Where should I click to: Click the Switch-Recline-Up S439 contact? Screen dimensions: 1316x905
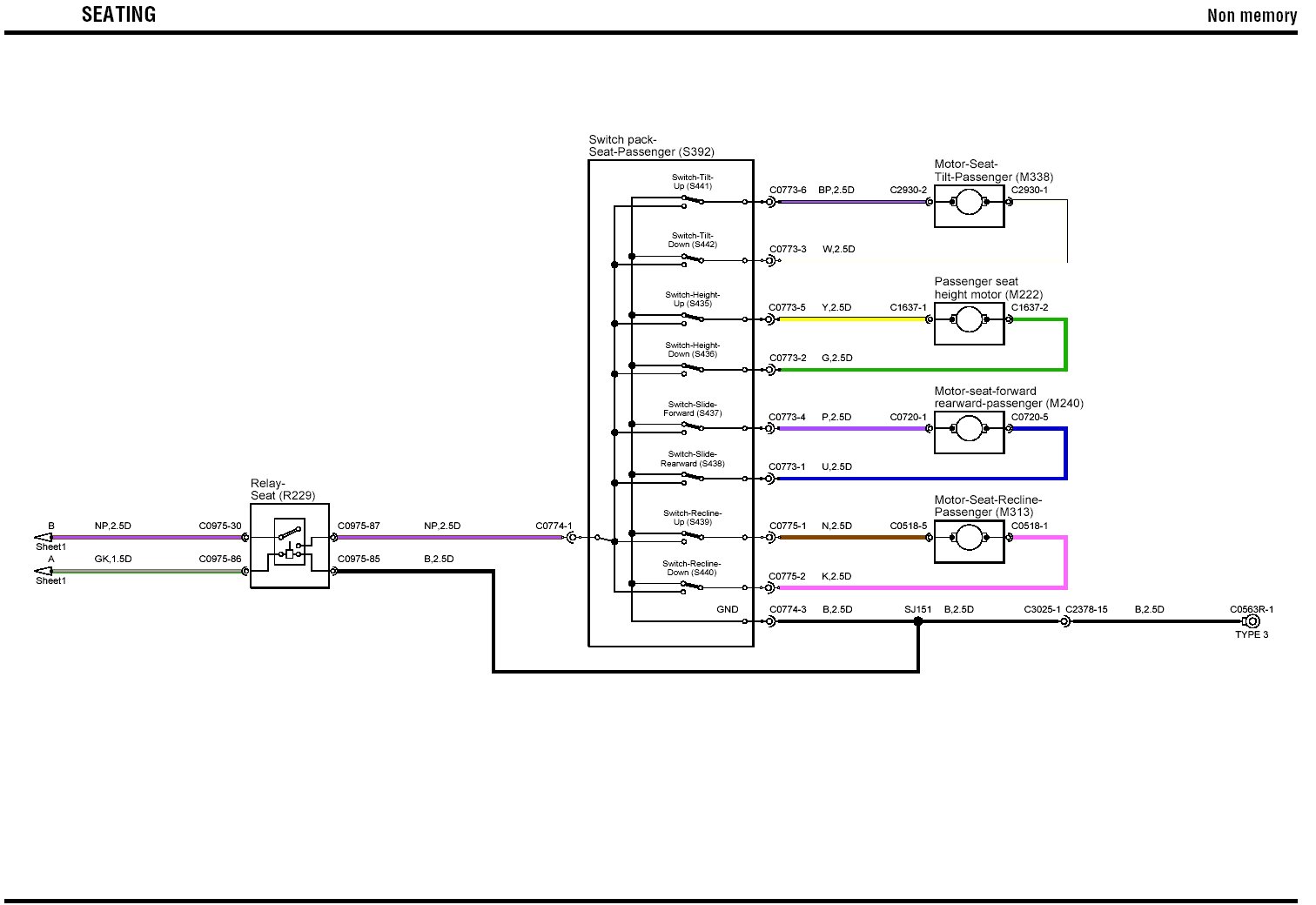693,536
